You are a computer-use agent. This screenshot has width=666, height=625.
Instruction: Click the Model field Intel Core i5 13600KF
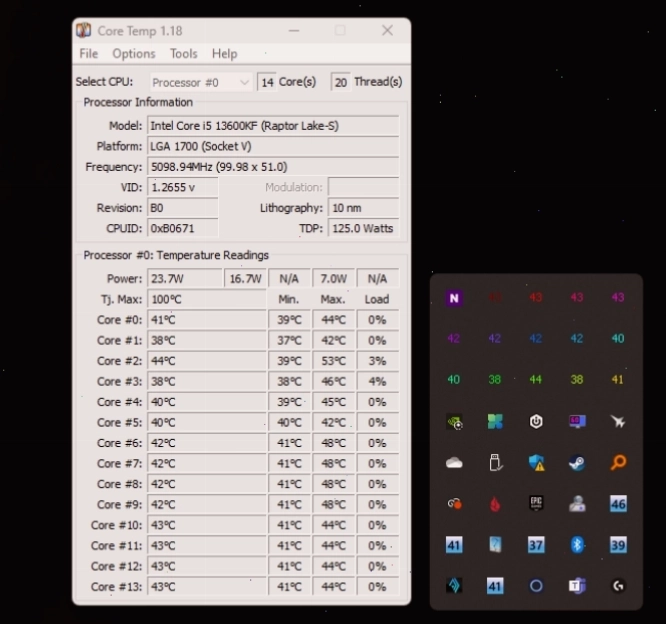pos(273,126)
